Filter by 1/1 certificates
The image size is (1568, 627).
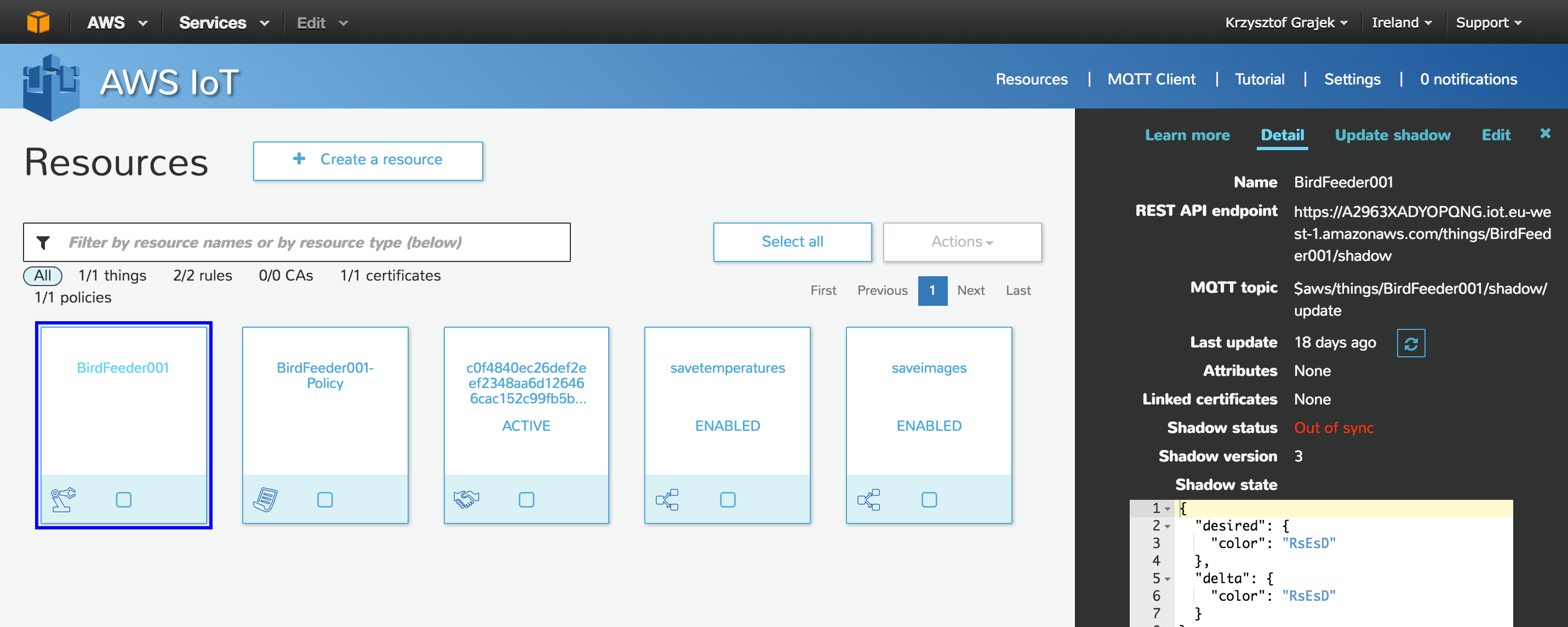coord(390,276)
